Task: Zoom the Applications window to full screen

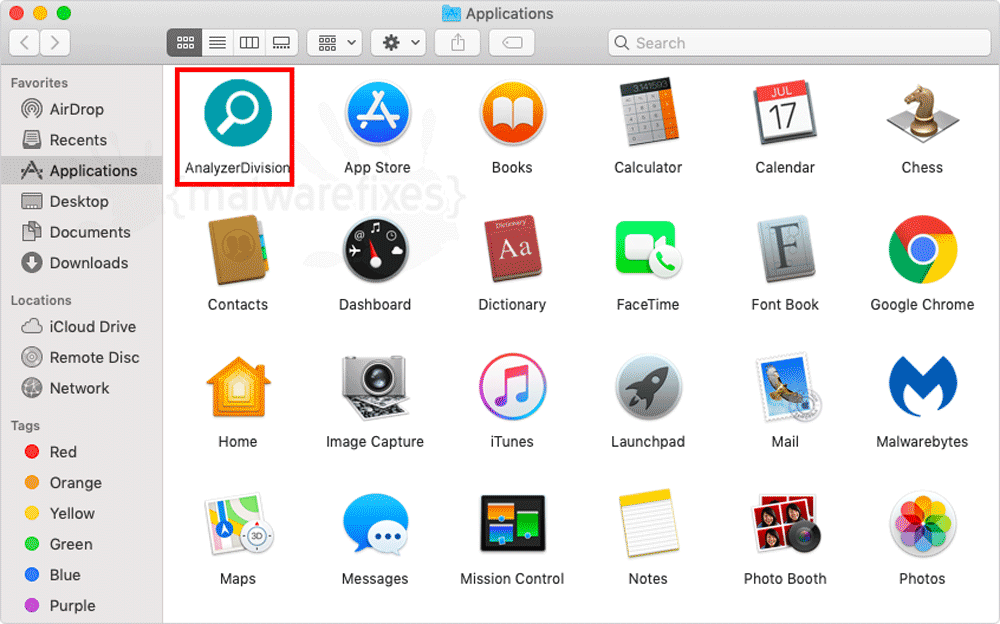Action: coord(64,13)
